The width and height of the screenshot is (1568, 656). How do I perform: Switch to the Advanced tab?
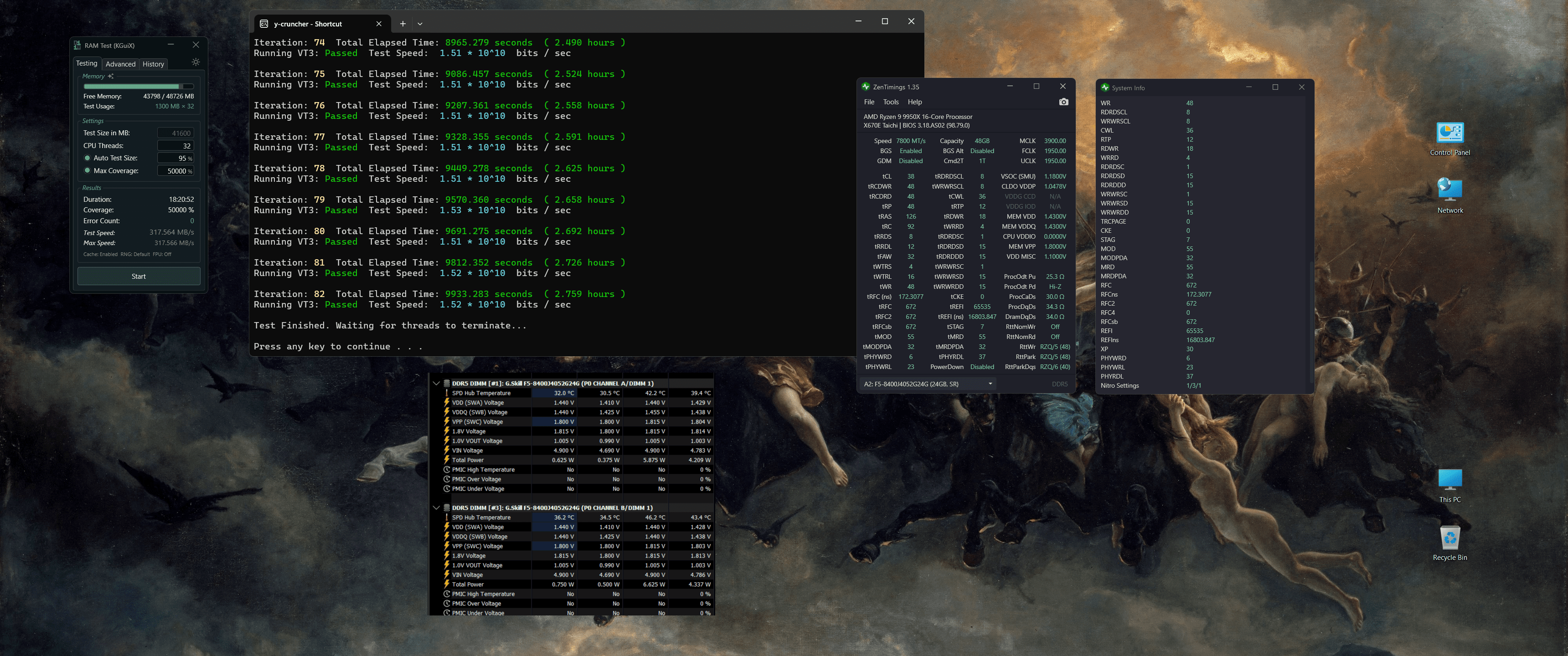pyautogui.click(x=120, y=64)
